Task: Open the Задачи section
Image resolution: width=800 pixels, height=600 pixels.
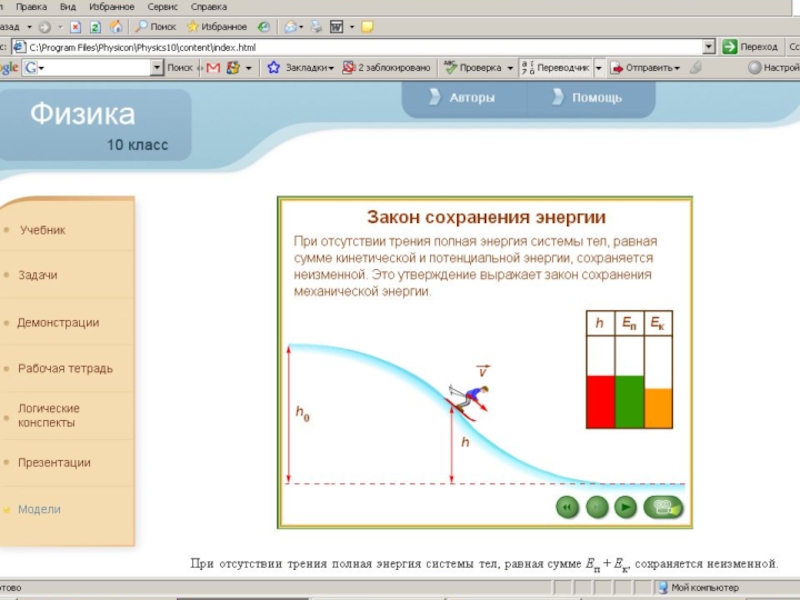Action: [x=38, y=275]
